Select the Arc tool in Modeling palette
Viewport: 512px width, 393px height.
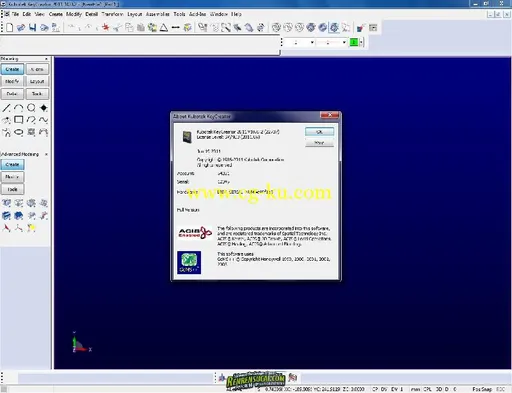(19, 108)
